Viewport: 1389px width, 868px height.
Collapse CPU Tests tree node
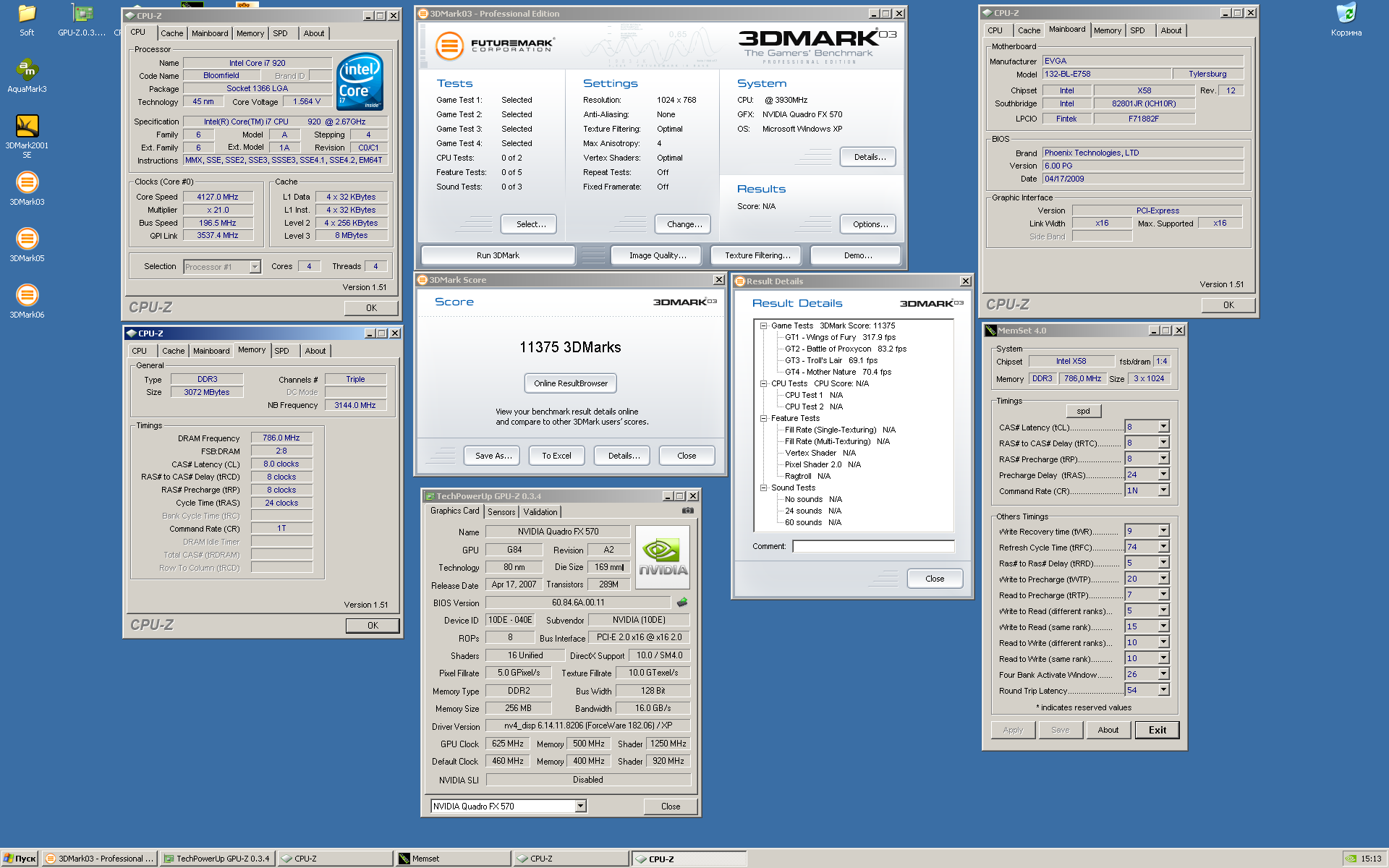pyautogui.click(x=763, y=383)
